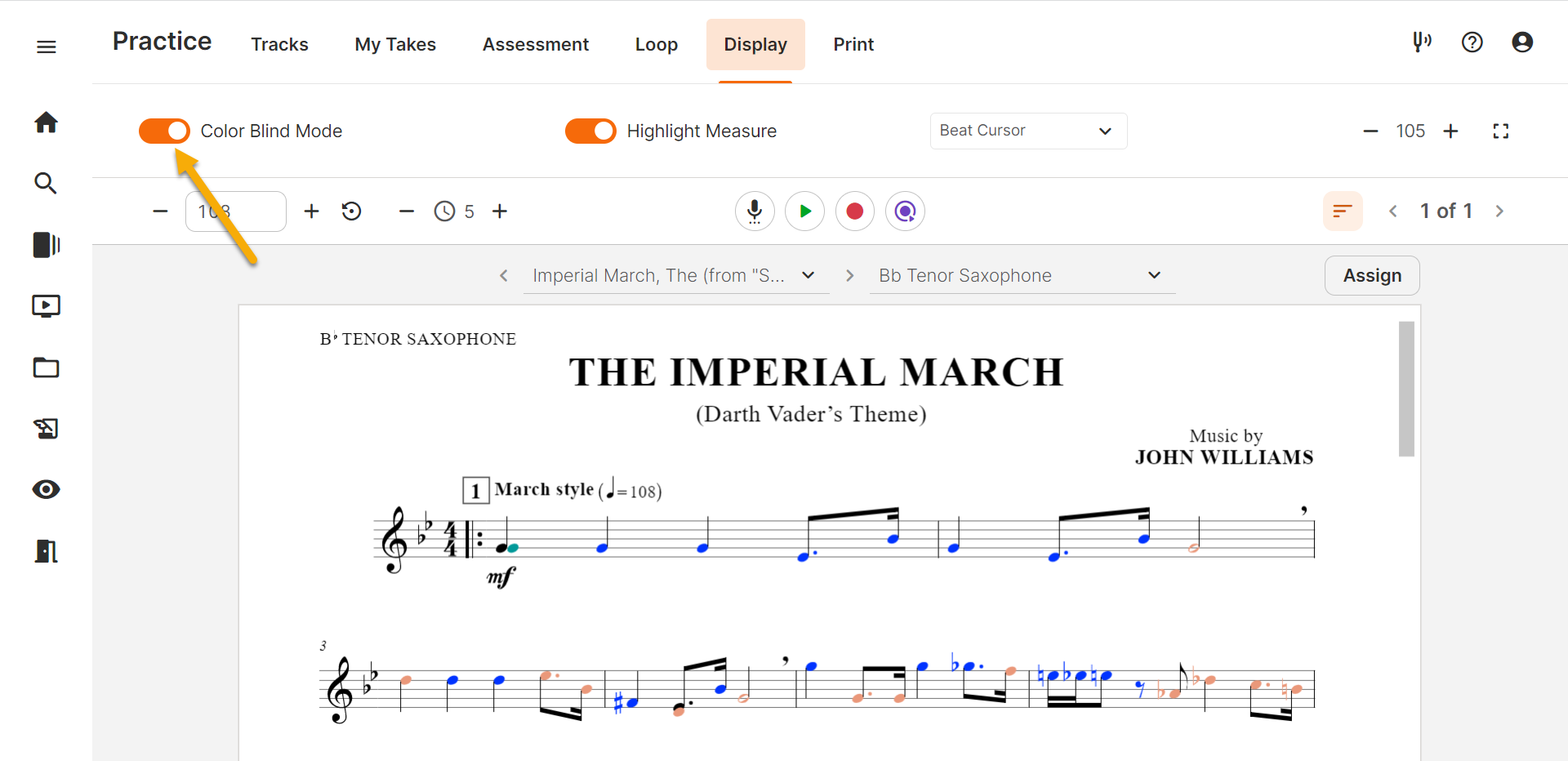The width and height of the screenshot is (1568, 761).
Task: Open the help question mark icon
Action: click(x=1472, y=42)
